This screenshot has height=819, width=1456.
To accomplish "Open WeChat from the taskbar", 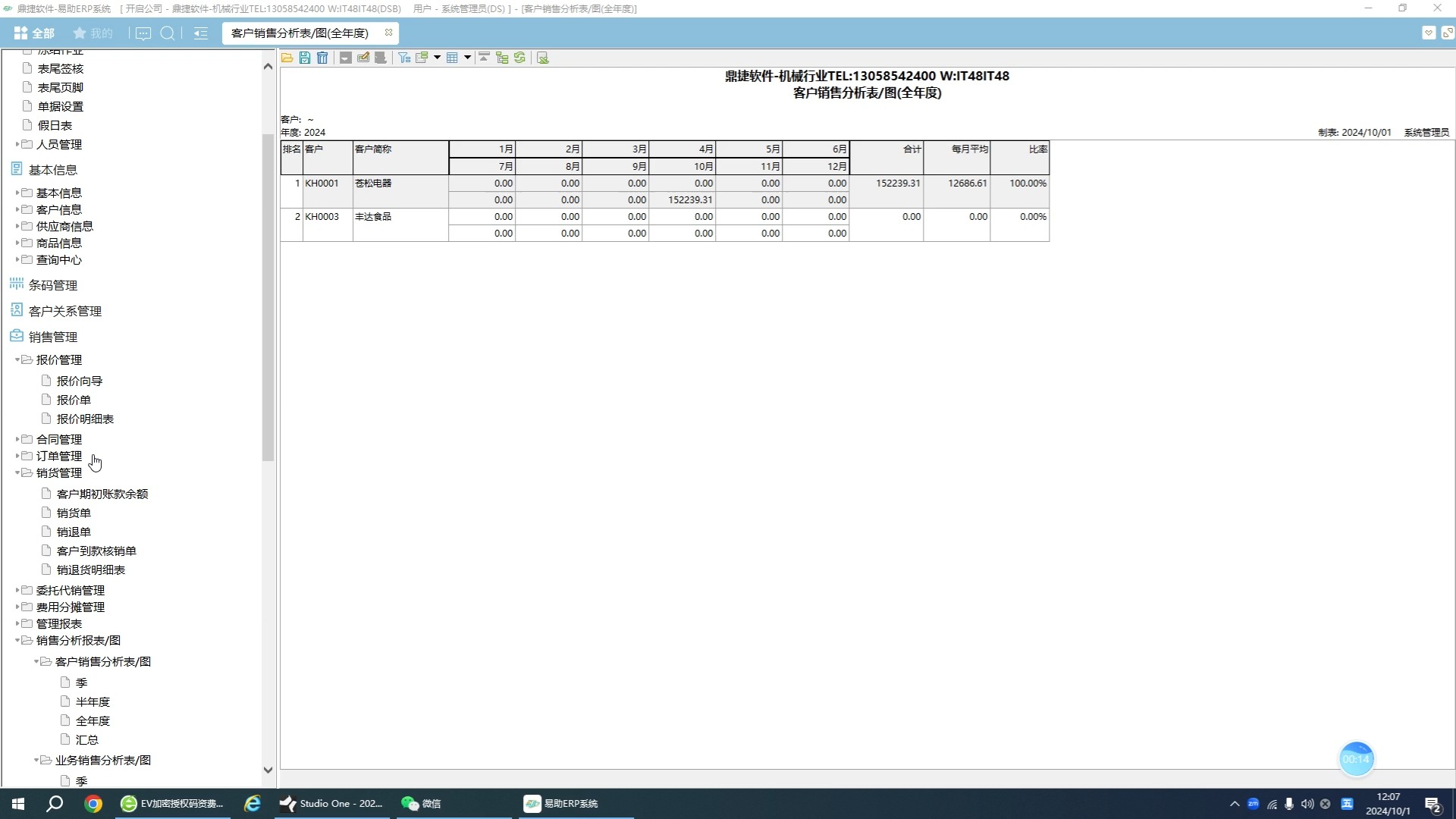I will (422, 804).
